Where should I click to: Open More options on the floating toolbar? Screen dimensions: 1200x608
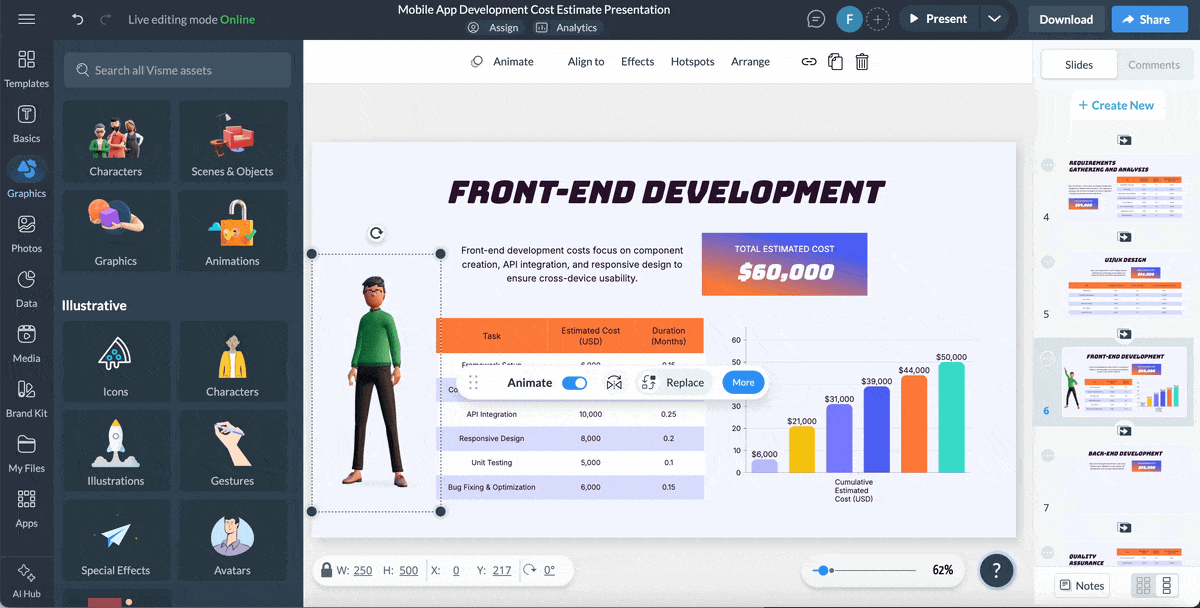click(x=743, y=382)
